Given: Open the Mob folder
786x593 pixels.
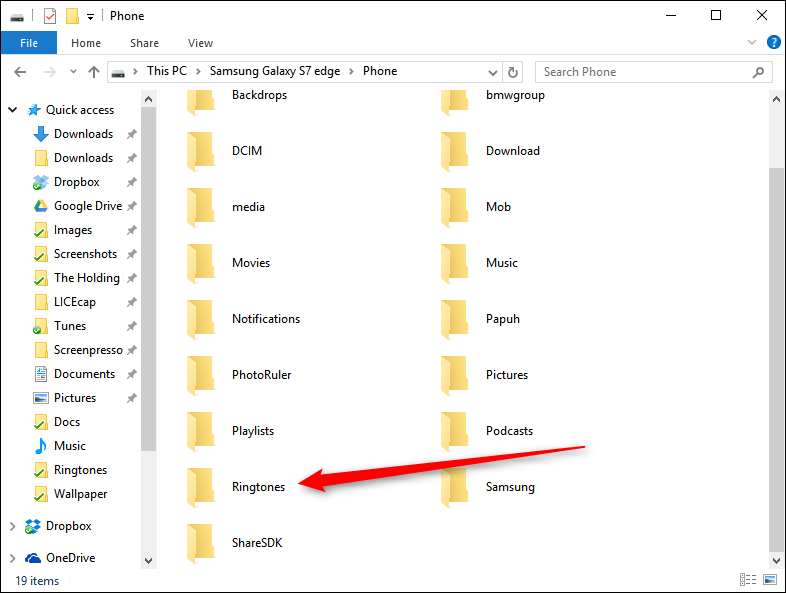Looking at the screenshot, I should [x=476, y=207].
